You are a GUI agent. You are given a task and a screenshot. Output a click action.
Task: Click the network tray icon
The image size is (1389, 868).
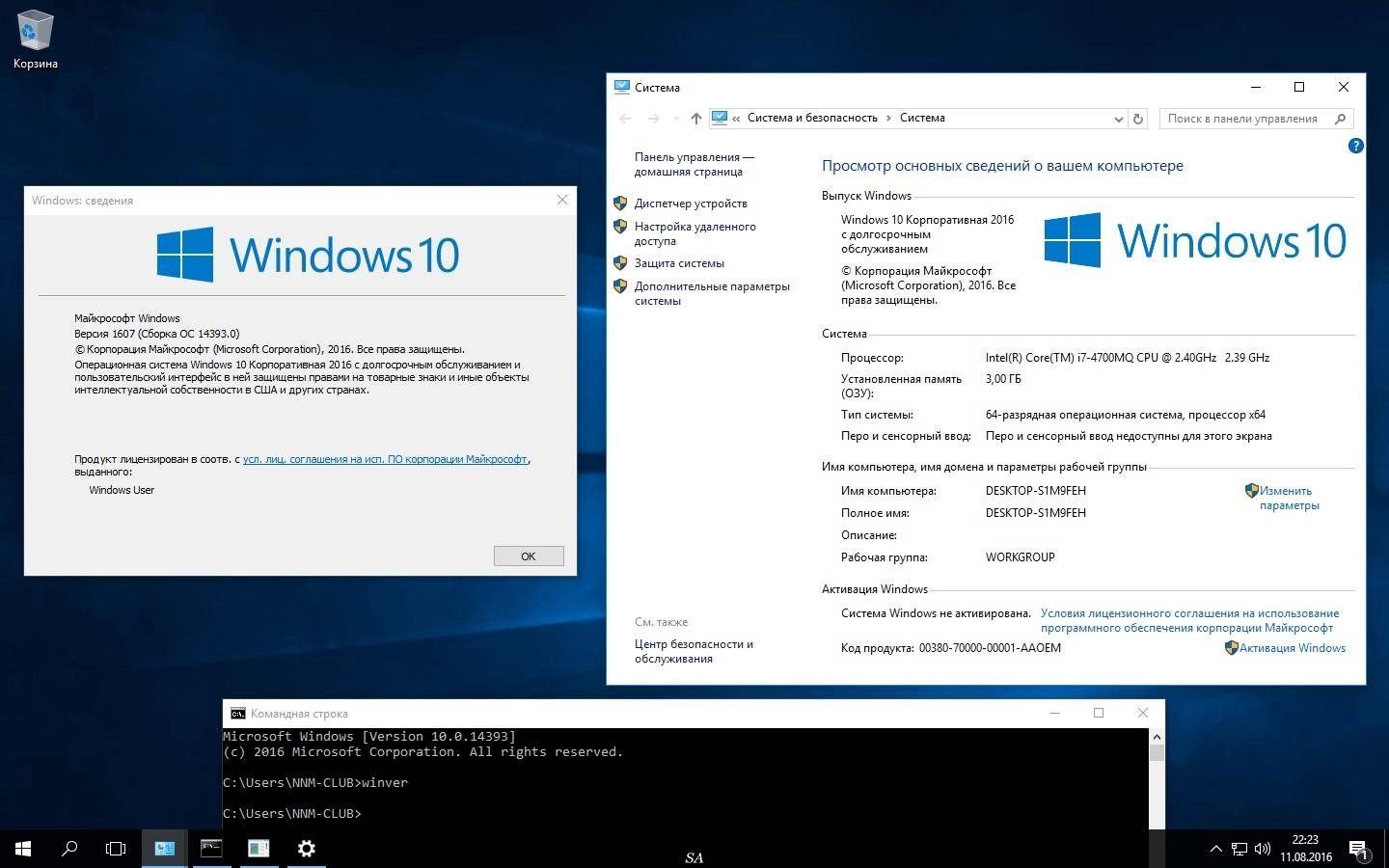(1239, 850)
